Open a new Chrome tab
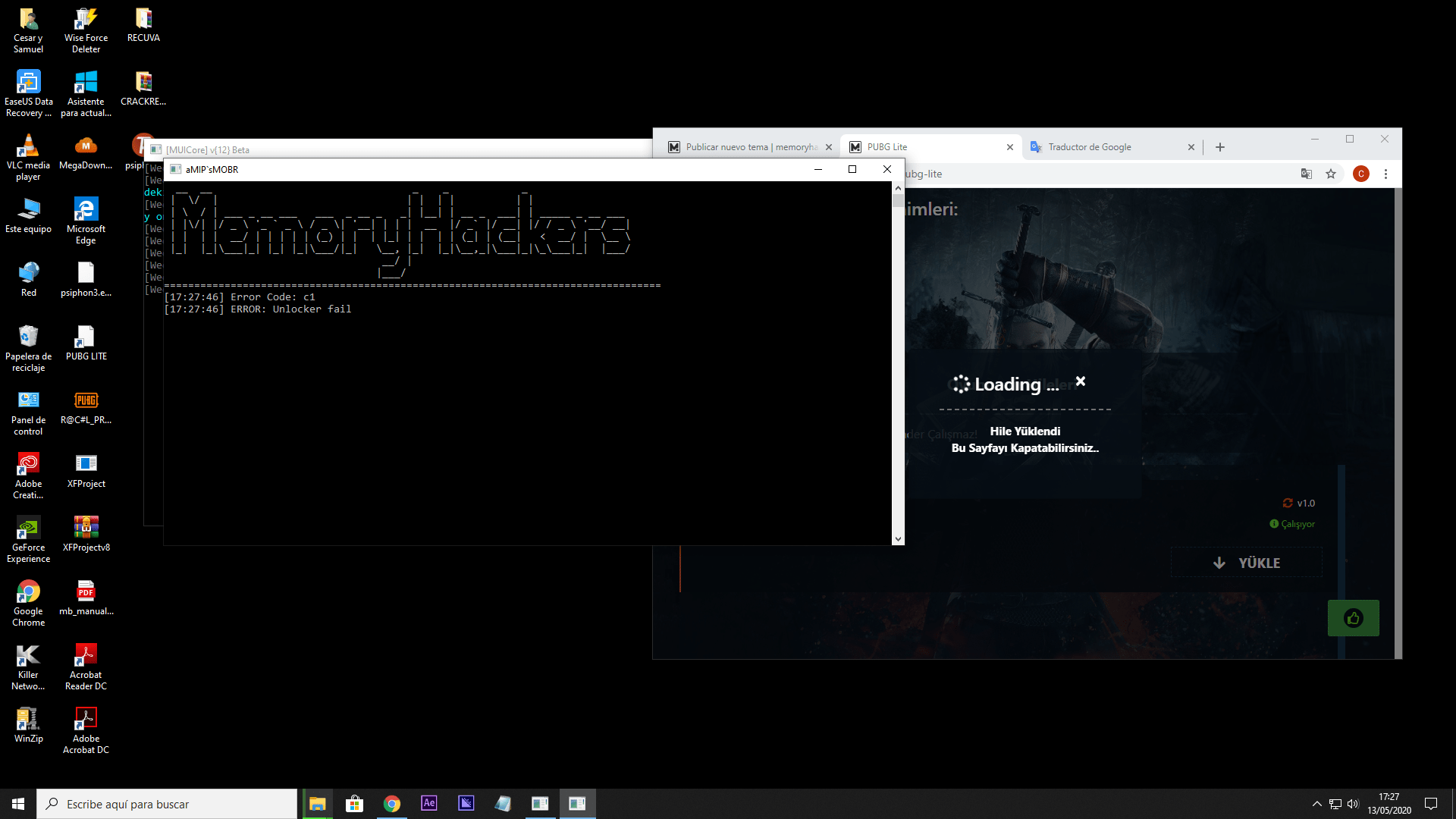This screenshot has width=1456, height=819. [x=1220, y=147]
